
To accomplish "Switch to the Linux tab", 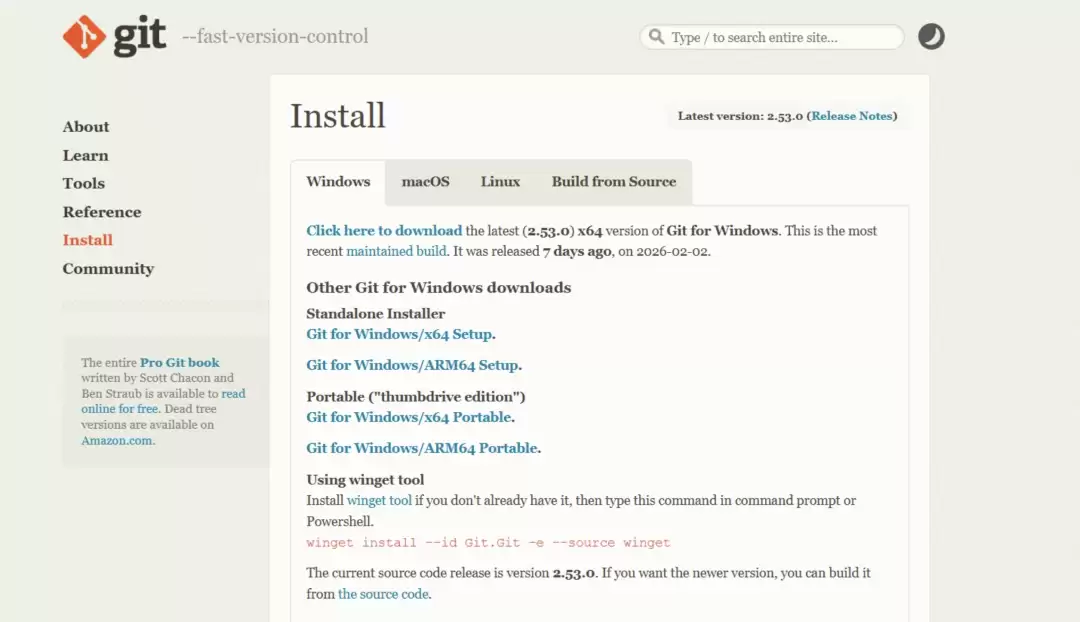I will coord(500,182).
